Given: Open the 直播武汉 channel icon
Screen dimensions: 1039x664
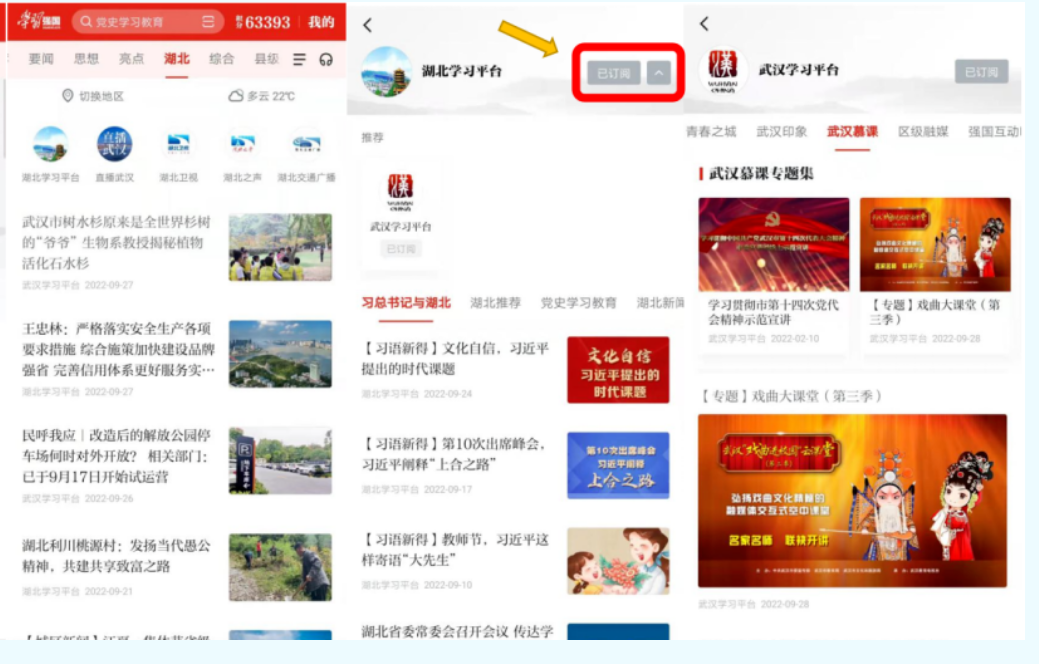Looking at the screenshot, I should [114, 145].
